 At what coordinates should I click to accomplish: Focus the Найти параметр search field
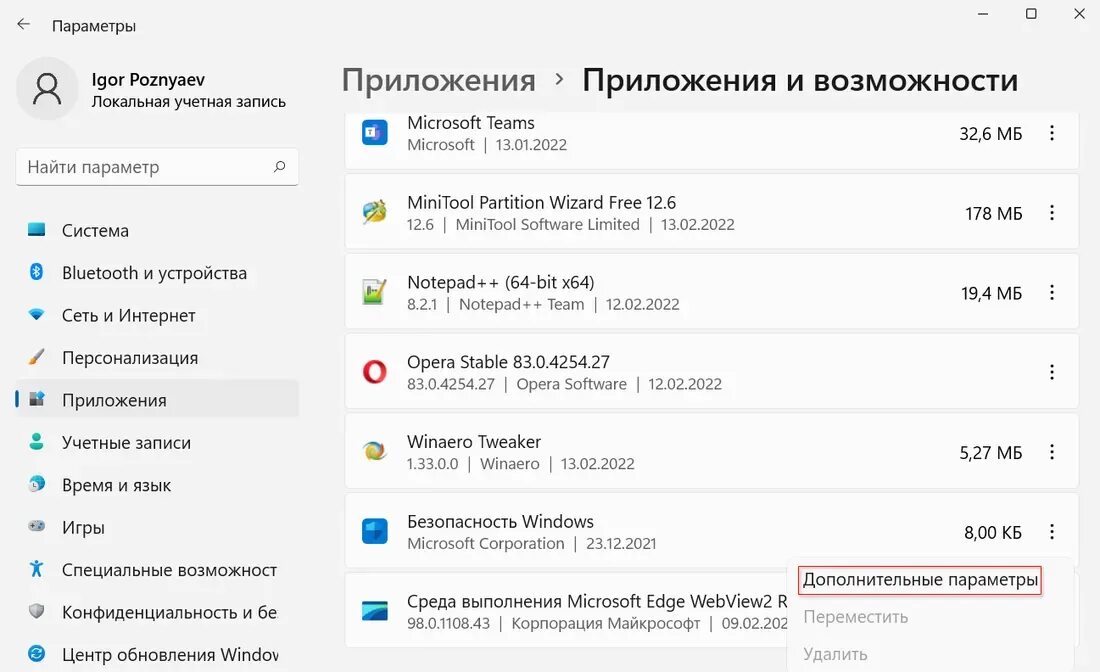157,167
